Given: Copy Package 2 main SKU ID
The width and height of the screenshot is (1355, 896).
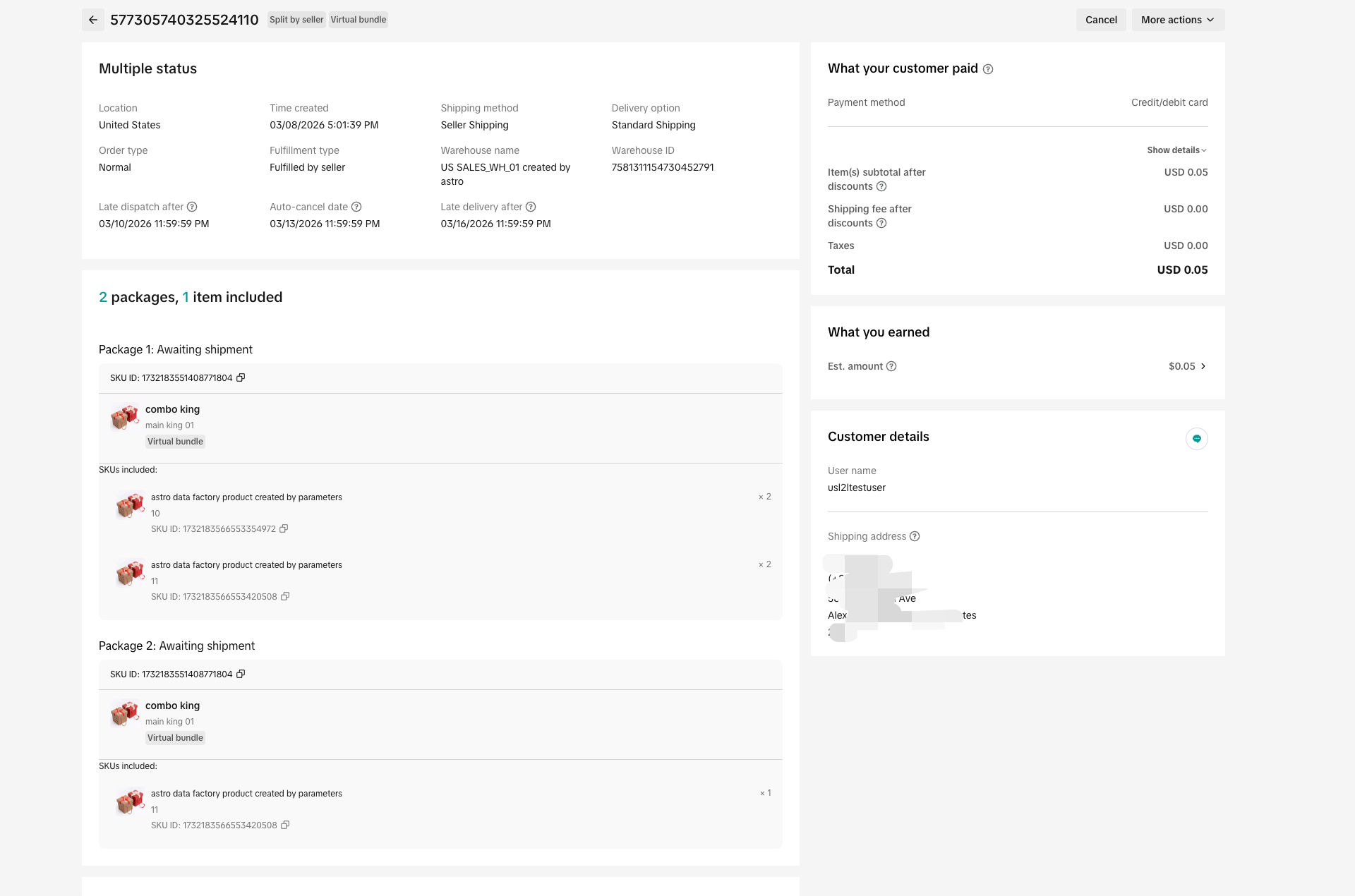Looking at the screenshot, I should 241,674.
